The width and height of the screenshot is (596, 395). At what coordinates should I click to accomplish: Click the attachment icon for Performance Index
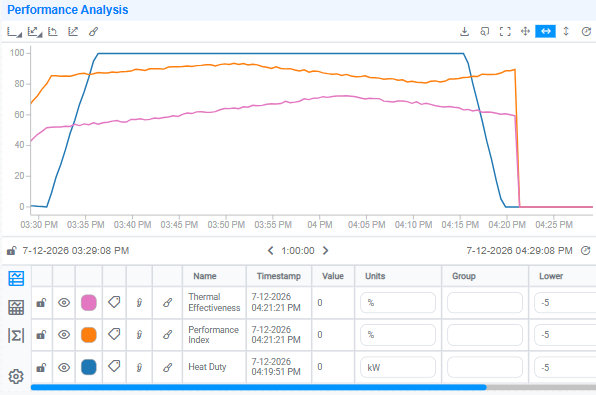pyautogui.click(x=139, y=335)
